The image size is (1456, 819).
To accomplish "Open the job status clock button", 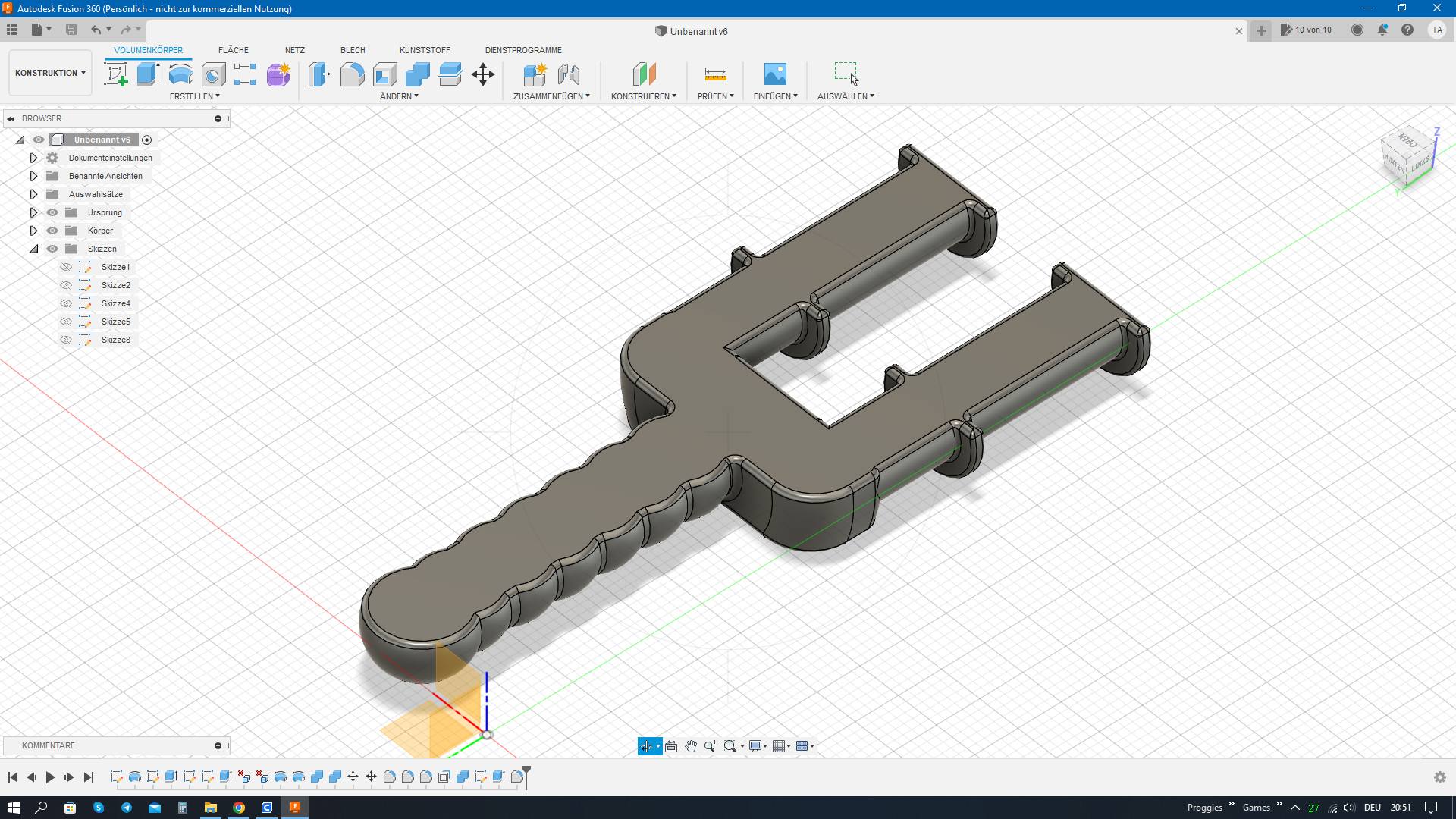I will pyautogui.click(x=1357, y=30).
